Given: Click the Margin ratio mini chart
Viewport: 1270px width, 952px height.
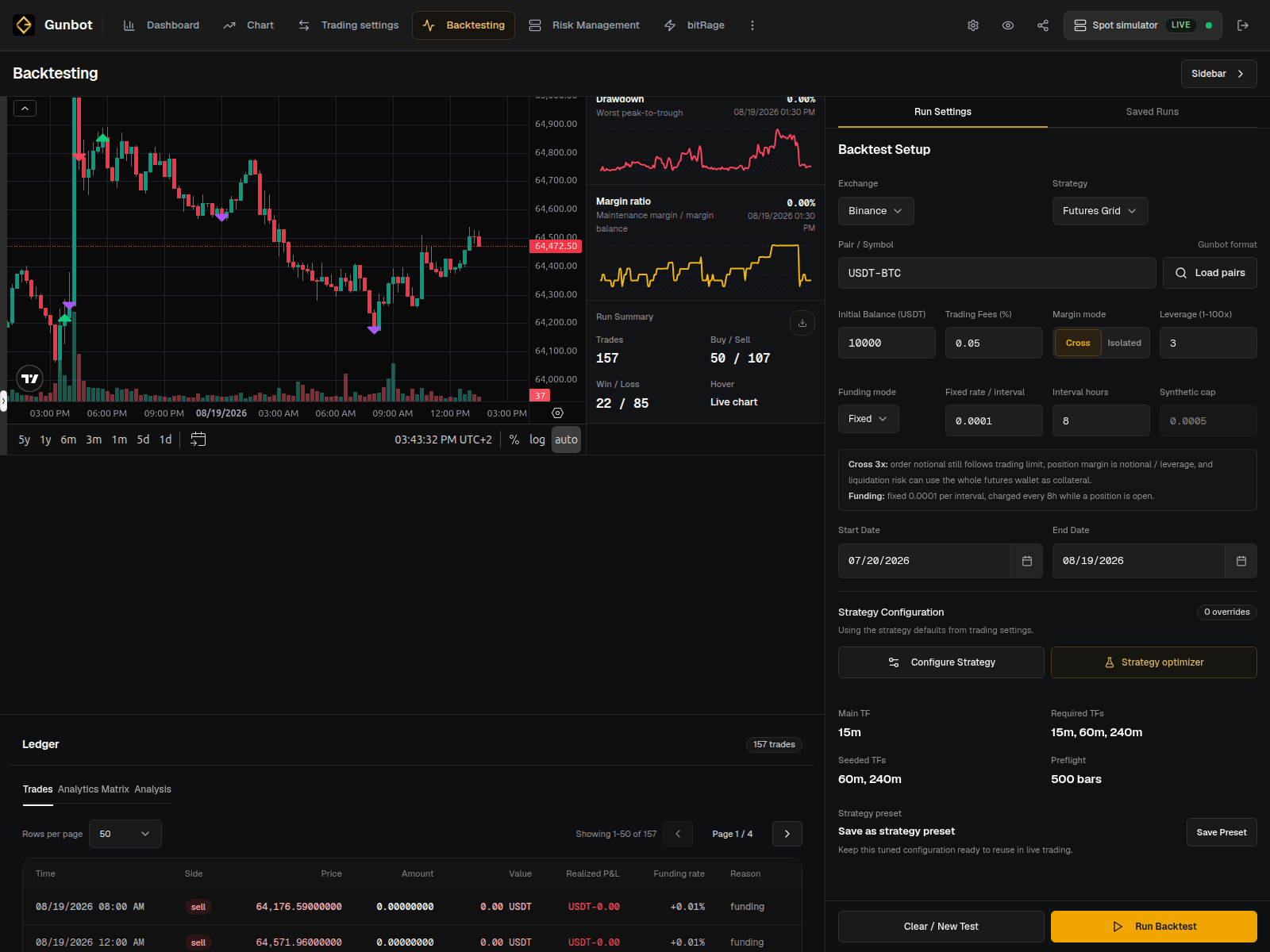Looking at the screenshot, I should (x=706, y=266).
